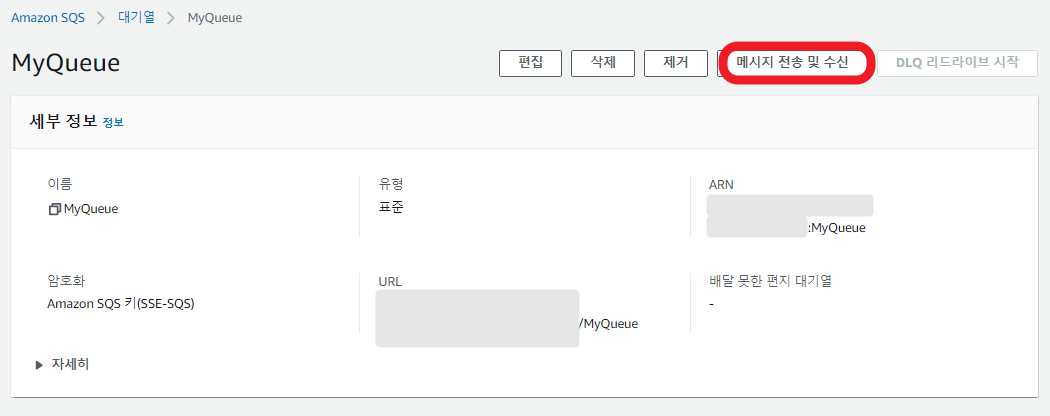Image resolution: width=1050 pixels, height=416 pixels.
Task: Click the 유형 label
Action: coord(391,184)
